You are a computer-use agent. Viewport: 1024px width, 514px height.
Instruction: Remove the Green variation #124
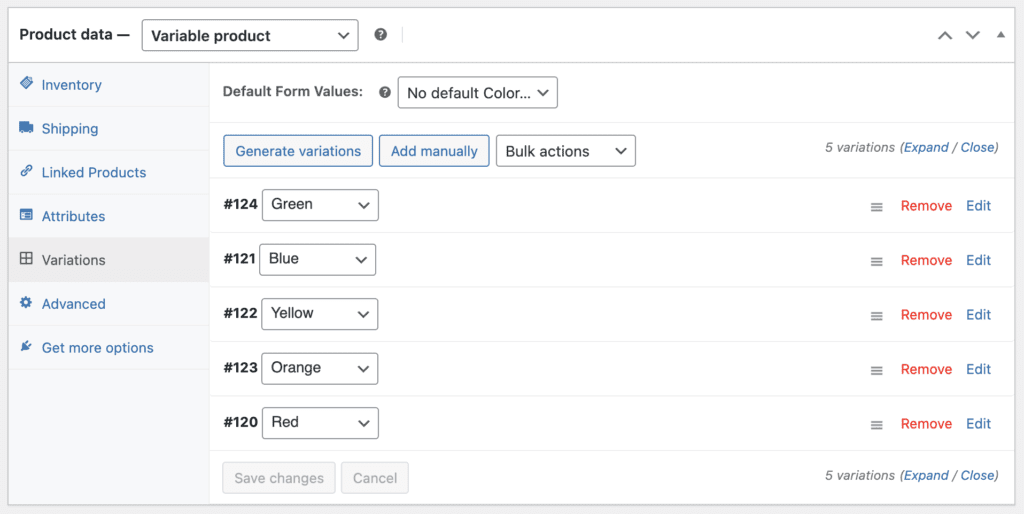point(926,206)
